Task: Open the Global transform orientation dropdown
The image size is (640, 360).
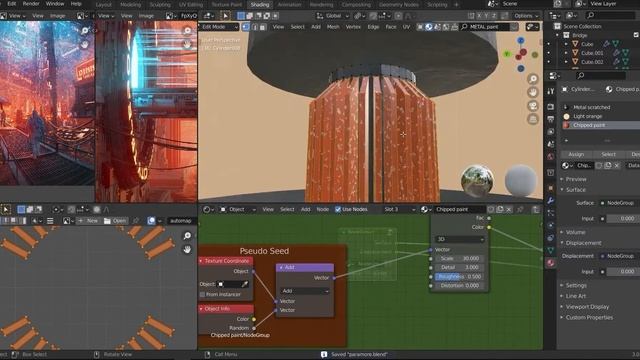Action: point(333,16)
